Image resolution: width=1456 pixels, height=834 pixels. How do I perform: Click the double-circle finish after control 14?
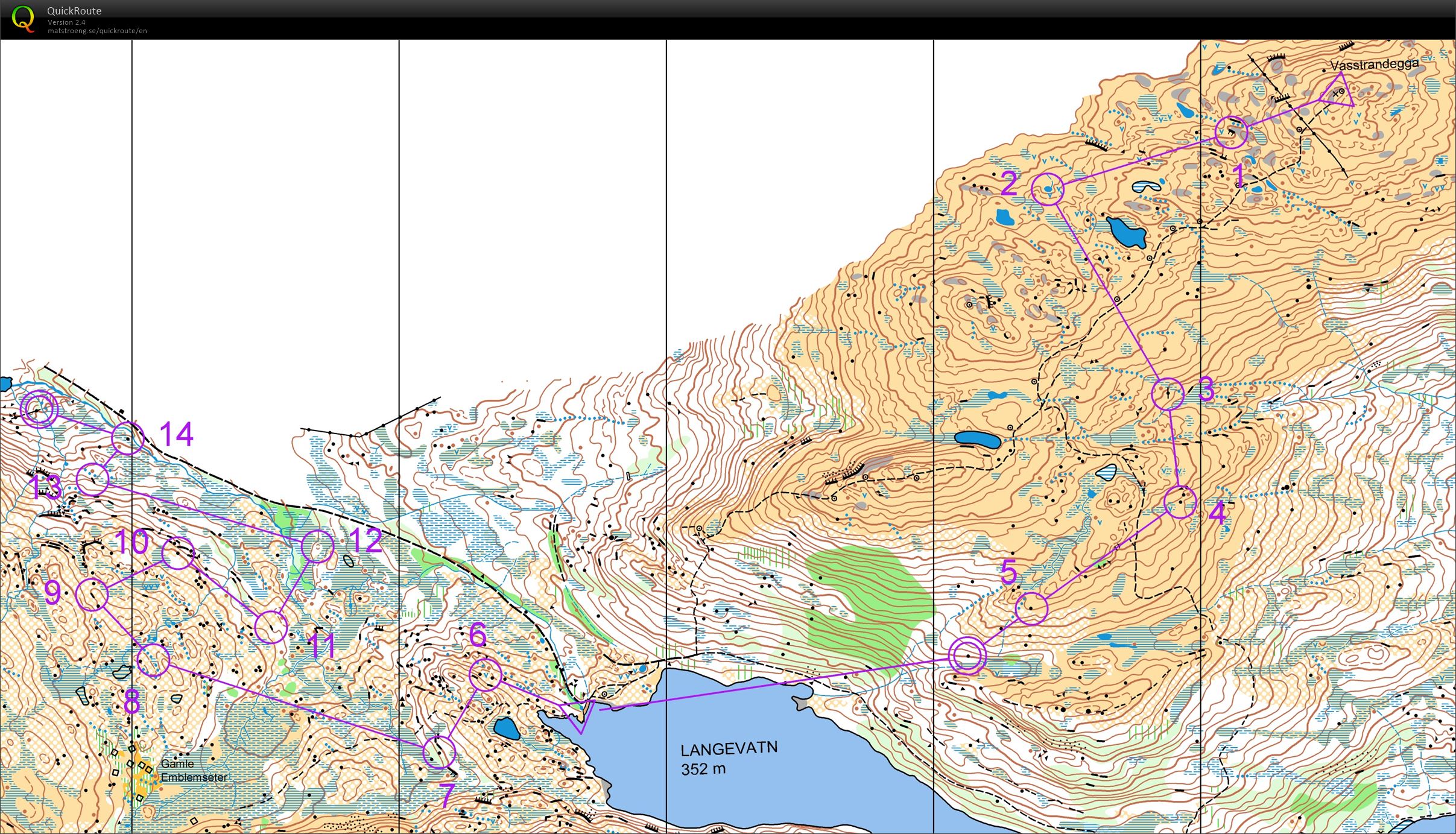tap(39, 409)
